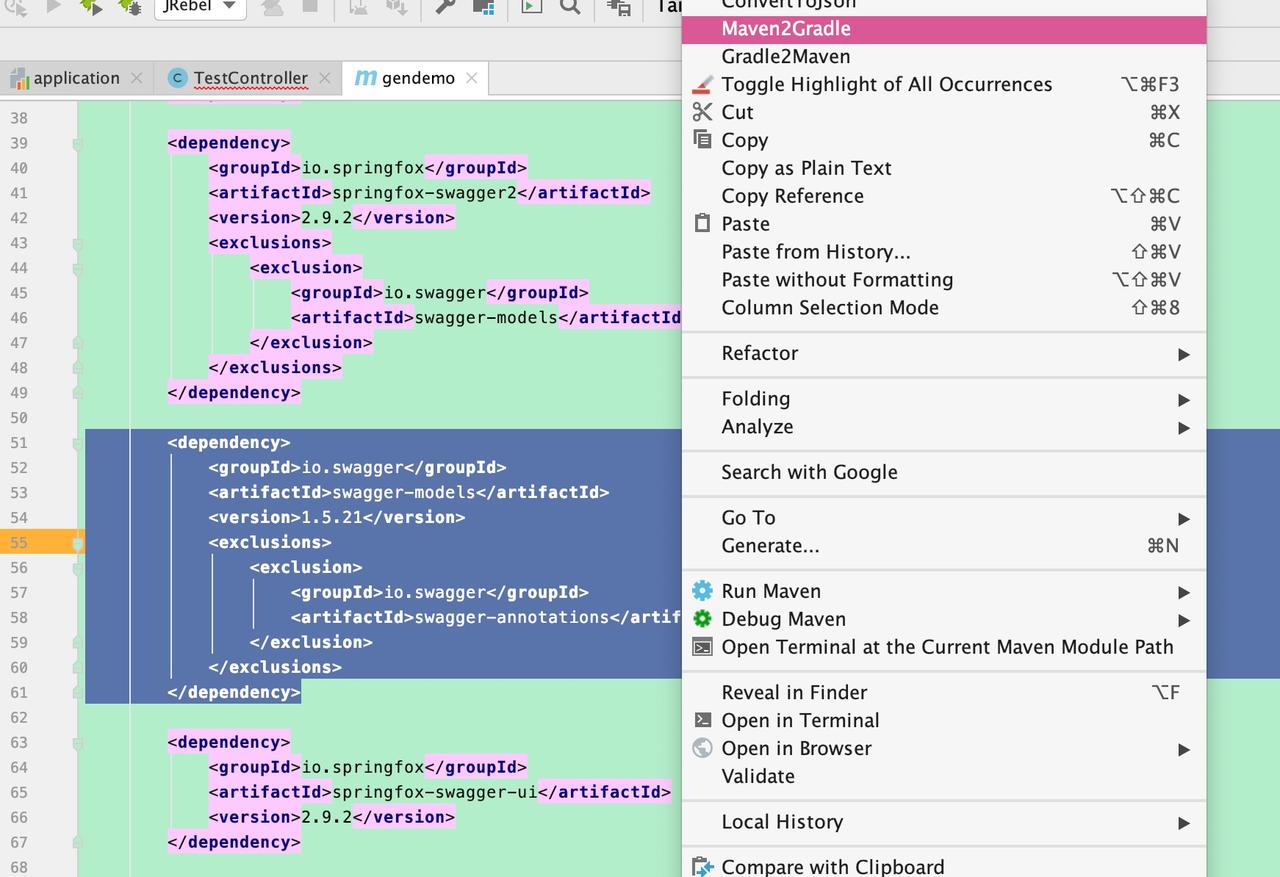Close the application editor tab
Viewport: 1280px width, 877px height.
[x=137, y=78]
